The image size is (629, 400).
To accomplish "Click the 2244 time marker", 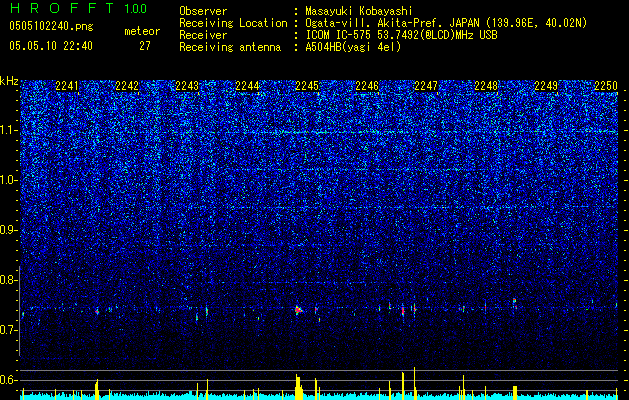I will 247,86.
